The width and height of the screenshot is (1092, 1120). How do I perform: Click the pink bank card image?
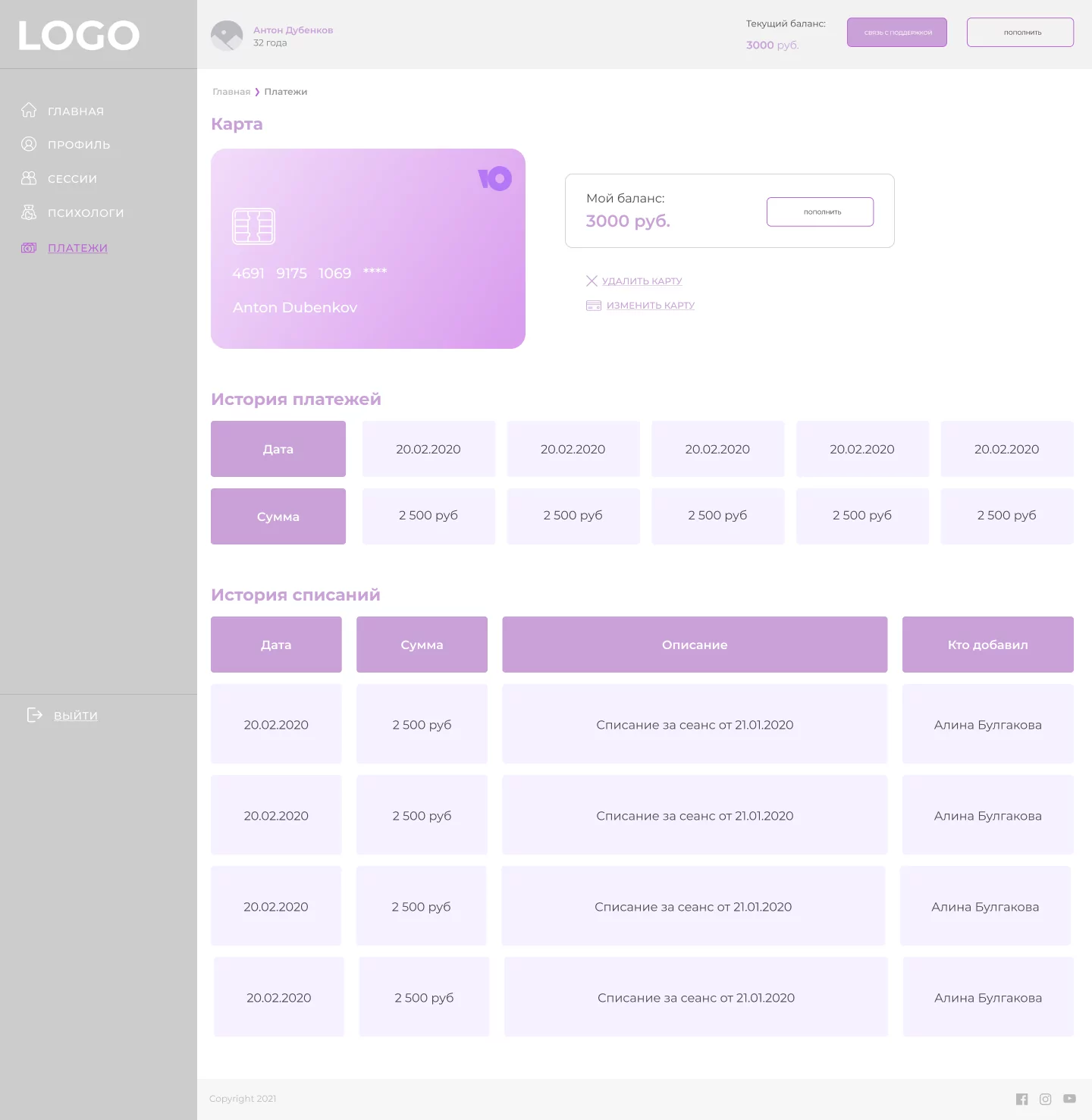[x=368, y=249]
